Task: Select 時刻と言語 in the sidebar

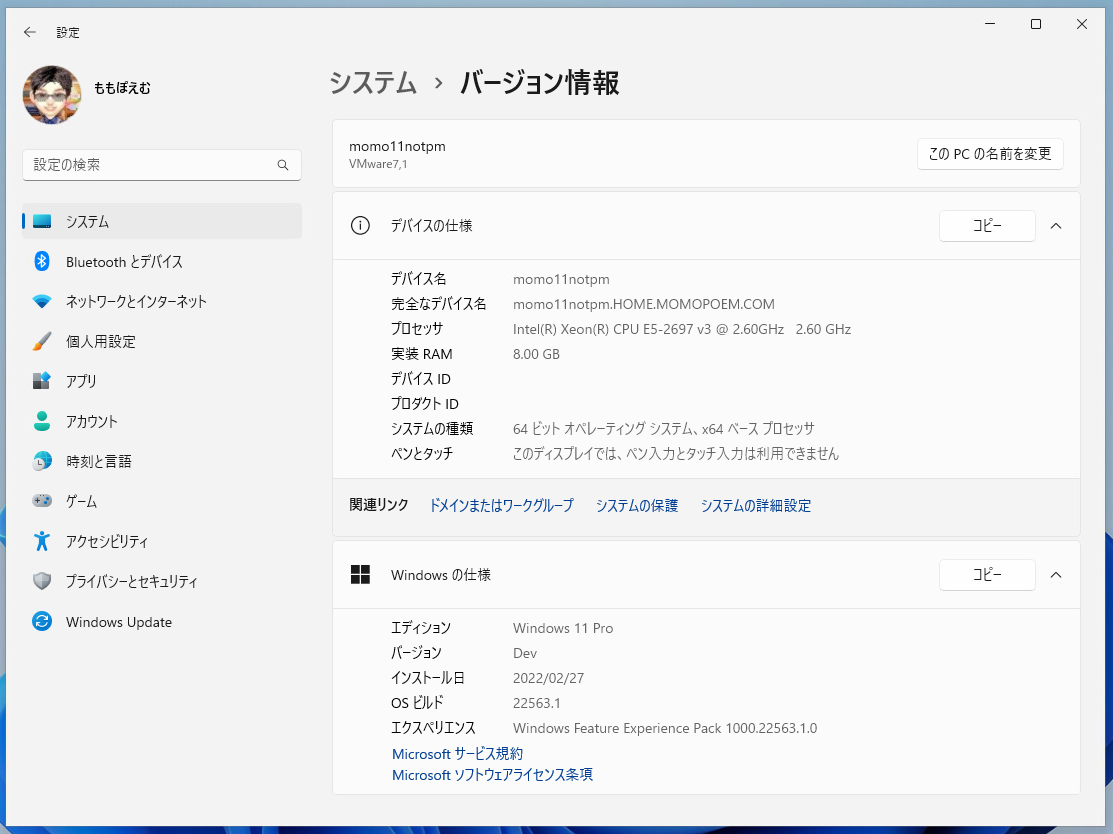Action: click(x=99, y=461)
